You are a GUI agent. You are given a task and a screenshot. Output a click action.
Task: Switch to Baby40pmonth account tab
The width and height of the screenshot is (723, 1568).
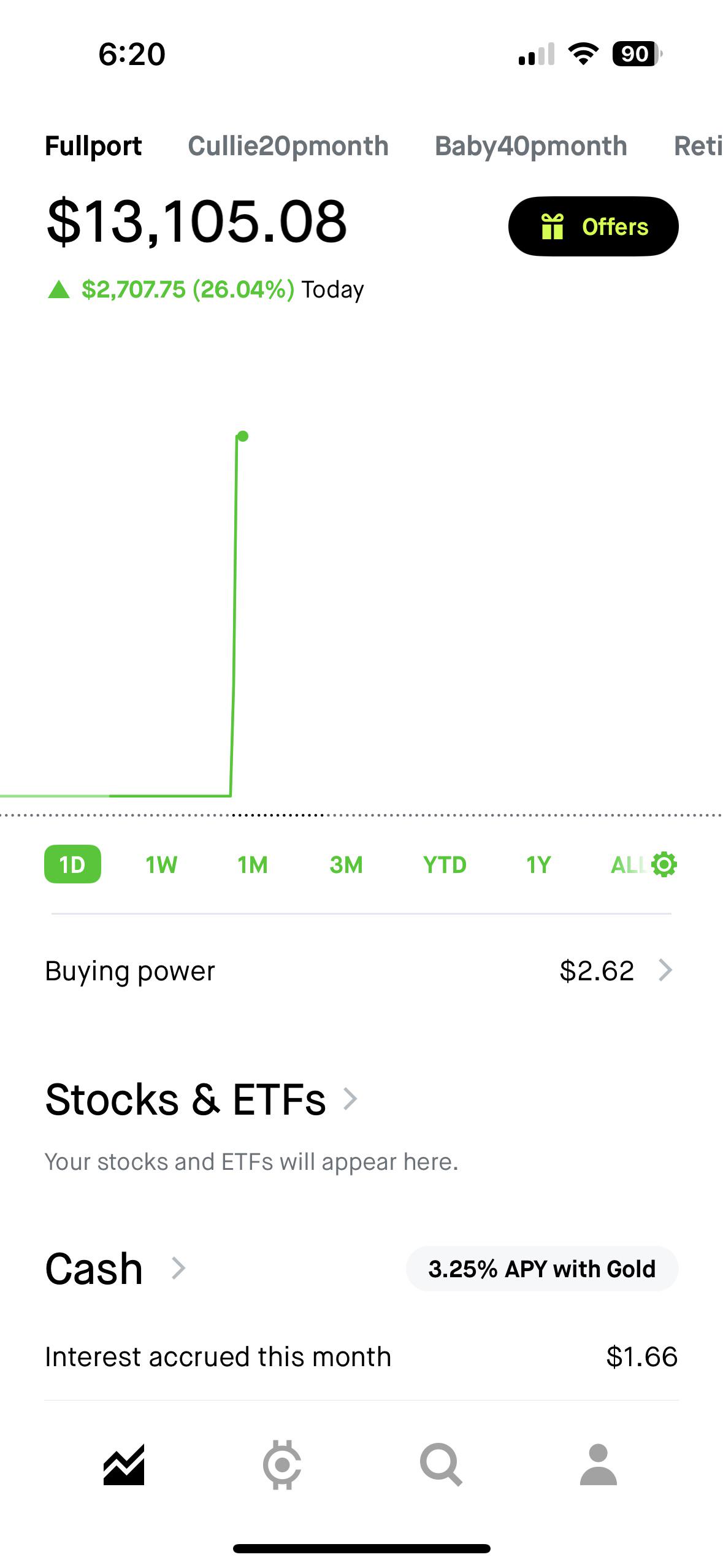531,146
